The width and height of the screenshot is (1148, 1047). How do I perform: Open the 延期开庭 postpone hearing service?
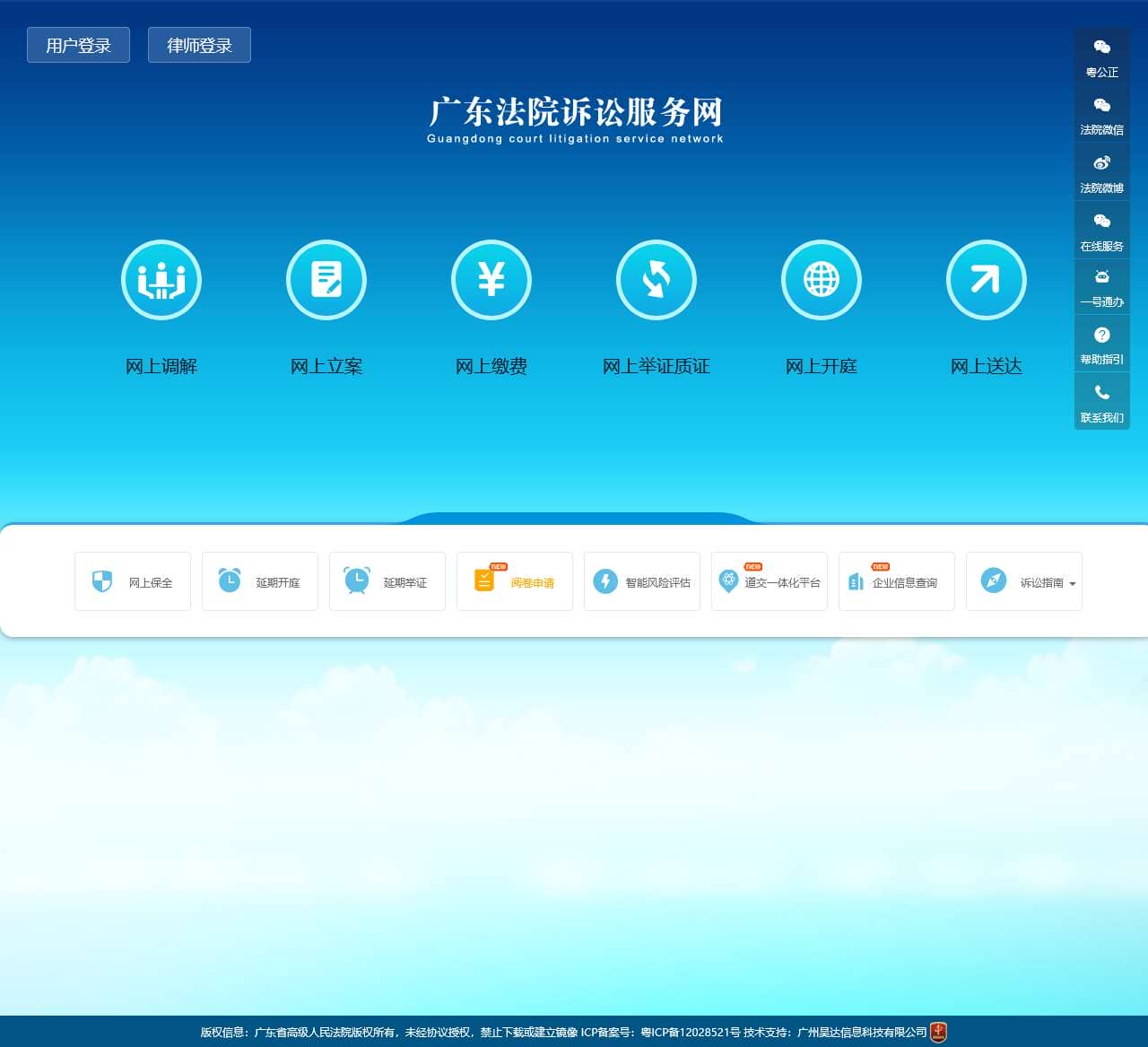[x=259, y=581]
